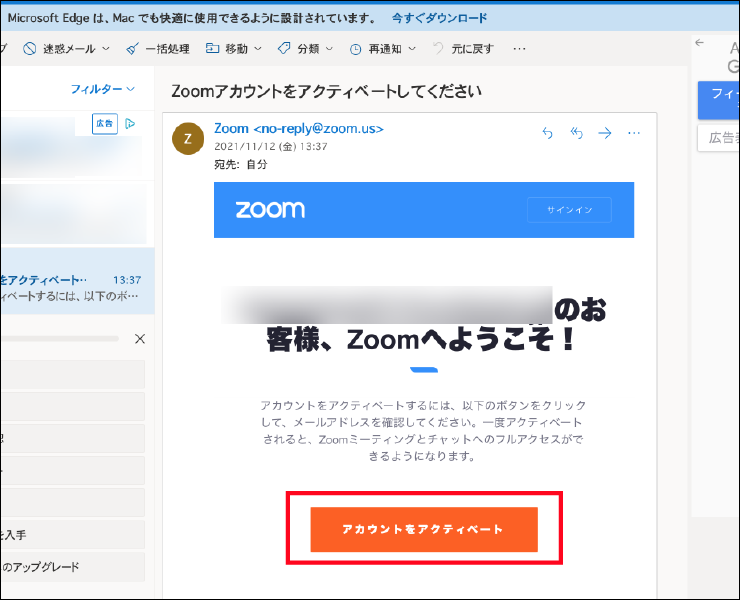Click the 移動 move folder icon
Image resolution: width=740 pixels, height=600 pixels.
pos(212,48)
